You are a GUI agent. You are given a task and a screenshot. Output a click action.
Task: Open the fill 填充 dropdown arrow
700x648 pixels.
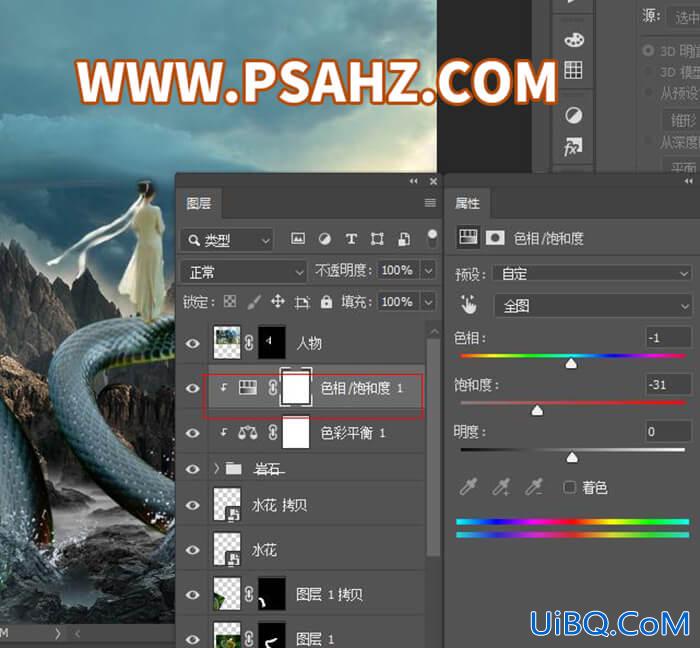[x=428, y=302]
